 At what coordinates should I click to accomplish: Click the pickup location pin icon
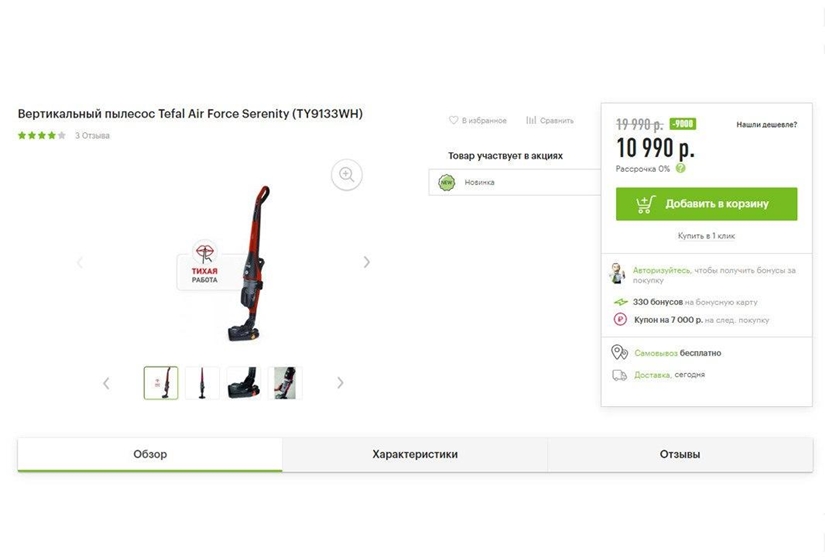[619, 352]
